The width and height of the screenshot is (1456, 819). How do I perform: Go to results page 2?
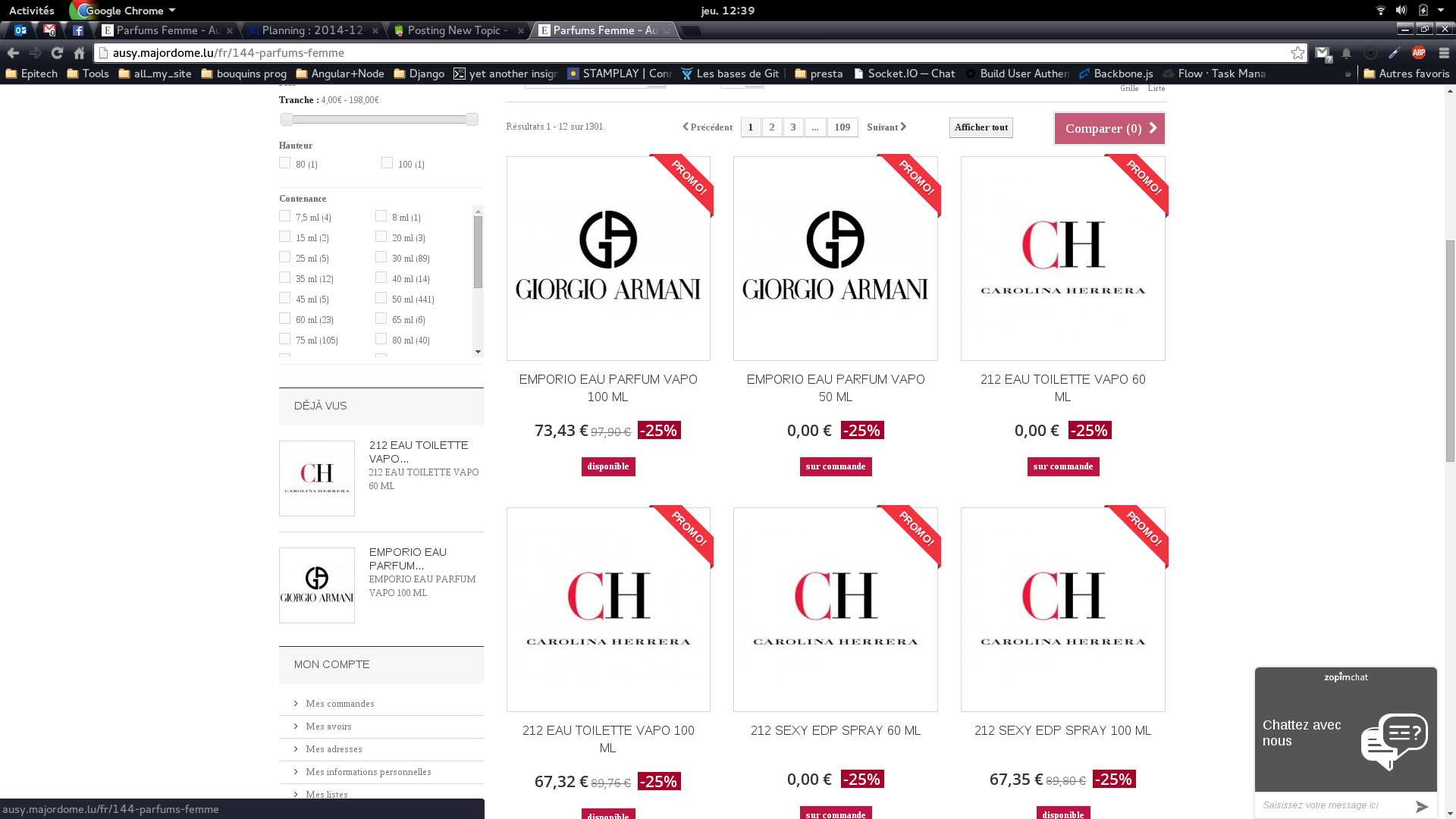772,127
